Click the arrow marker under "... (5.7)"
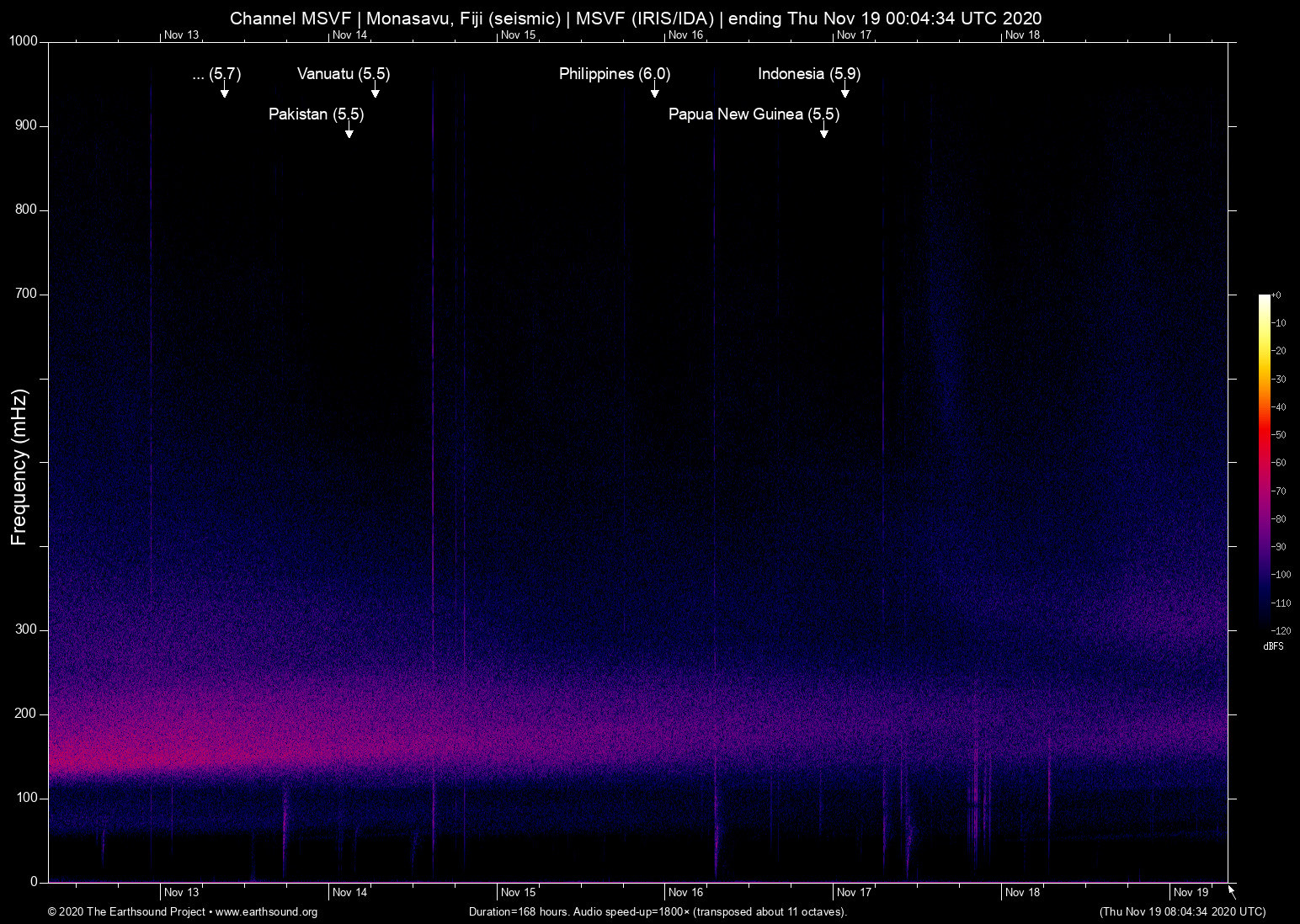This screenshot has width=1300, height=924. click(x=225, y=90)
